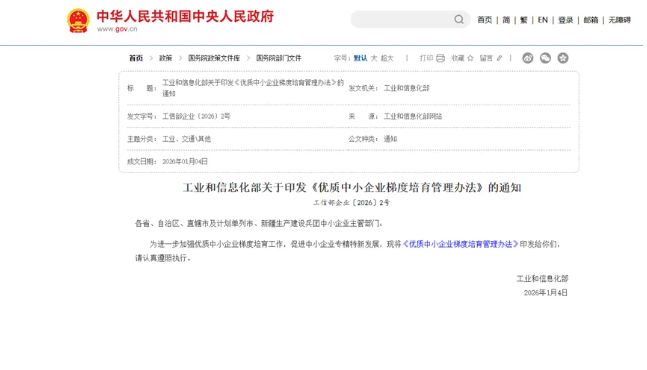This screenshot has width=647, height=370.
Task: Open the 《优质中小企业梯度培育管理办法》 blue link
Action: (x=460, y=244)
